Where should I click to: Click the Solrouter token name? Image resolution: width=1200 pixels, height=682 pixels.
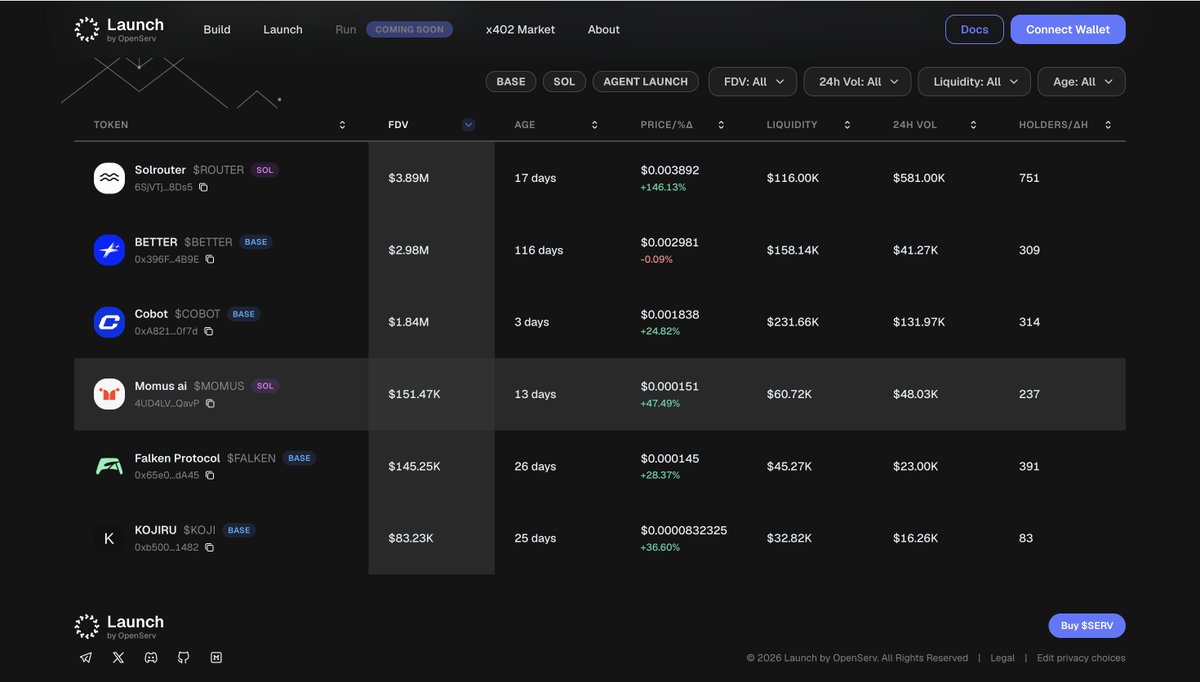160,170
